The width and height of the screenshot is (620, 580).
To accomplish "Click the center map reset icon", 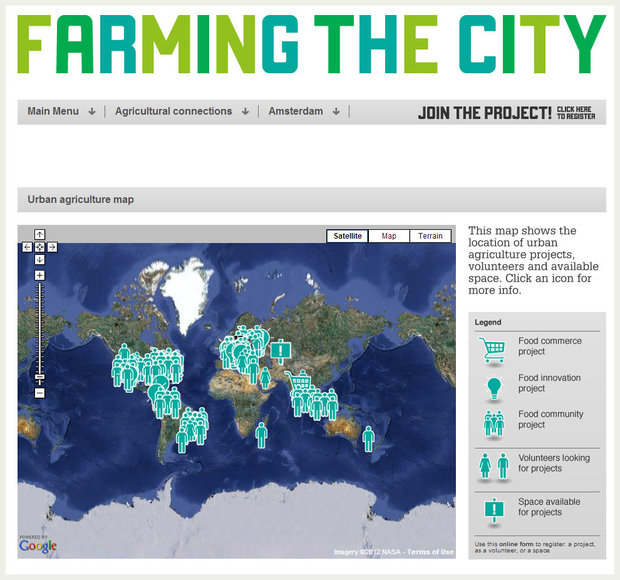I will point(40,247).
